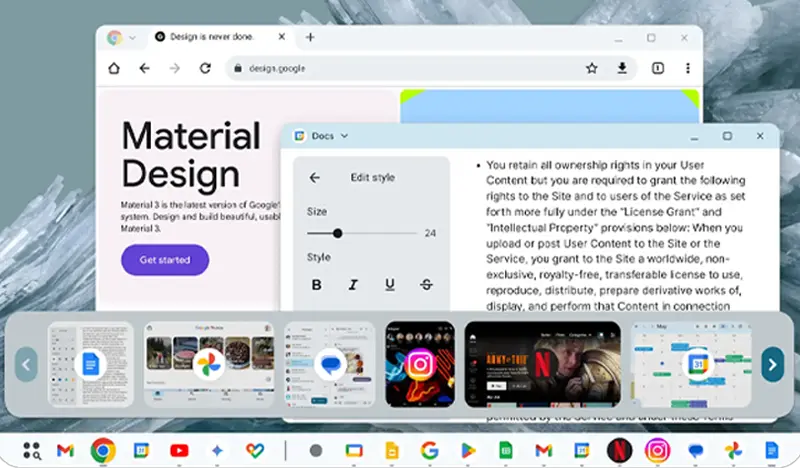Go back from Edit style panel
This screenshot has width=800, height=468.
click(314, 178)
